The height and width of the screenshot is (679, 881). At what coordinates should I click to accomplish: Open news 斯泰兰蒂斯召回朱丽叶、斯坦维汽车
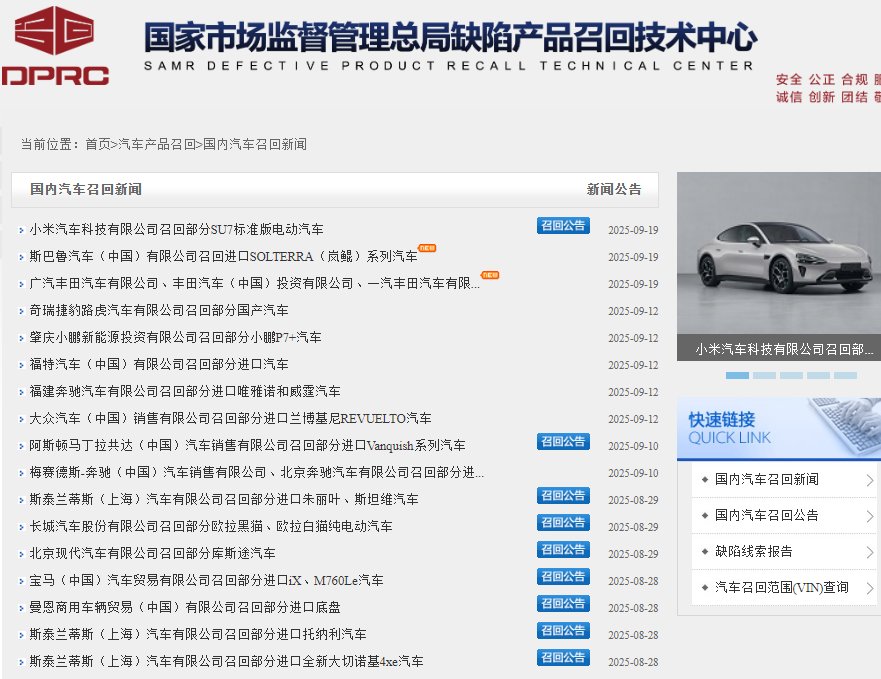[x=224, y=499]
